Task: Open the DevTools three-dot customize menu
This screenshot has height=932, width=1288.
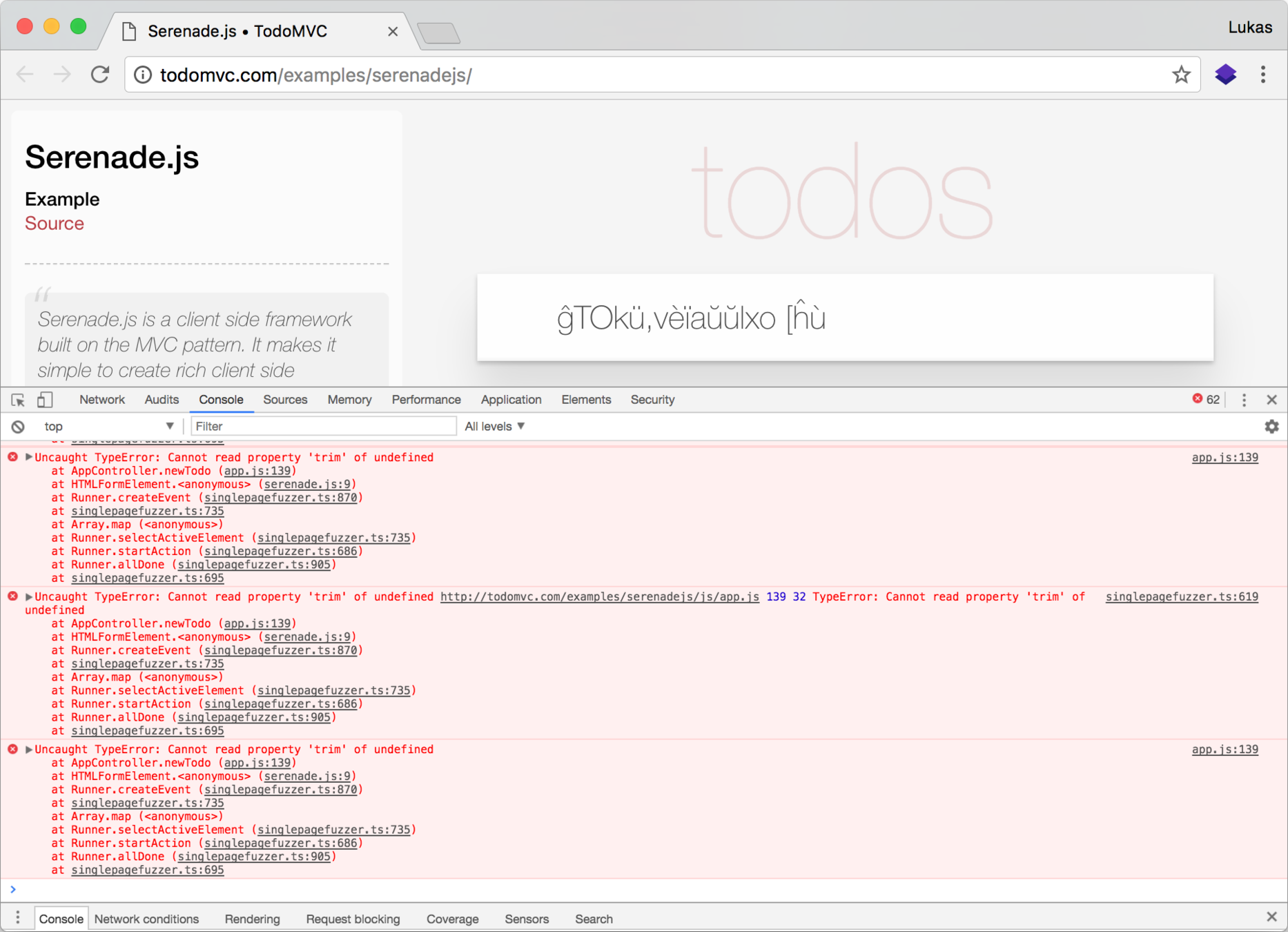Action: 1244,400
